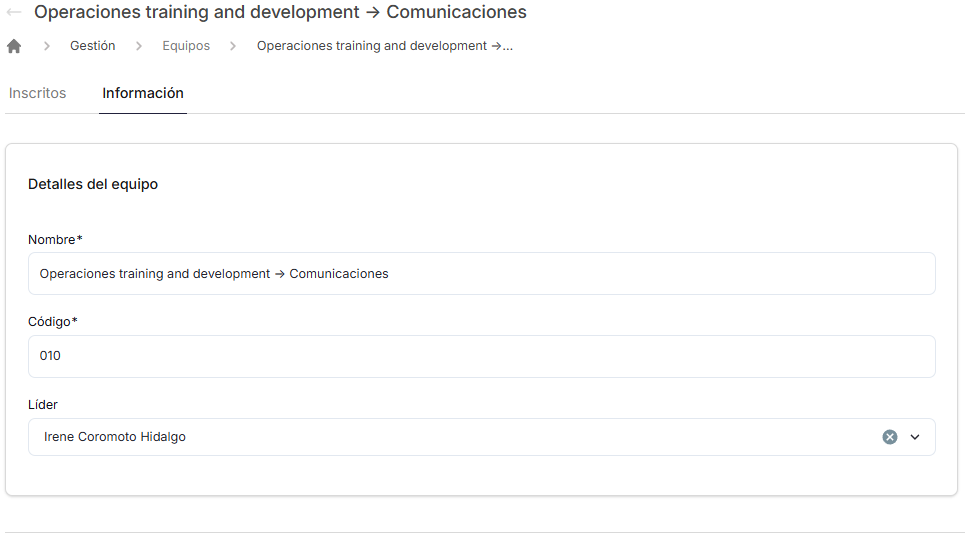Click the truncated Operaciones training breadcrumb
This screenshot has width=965, height=537.
click(x=385, y=46)
